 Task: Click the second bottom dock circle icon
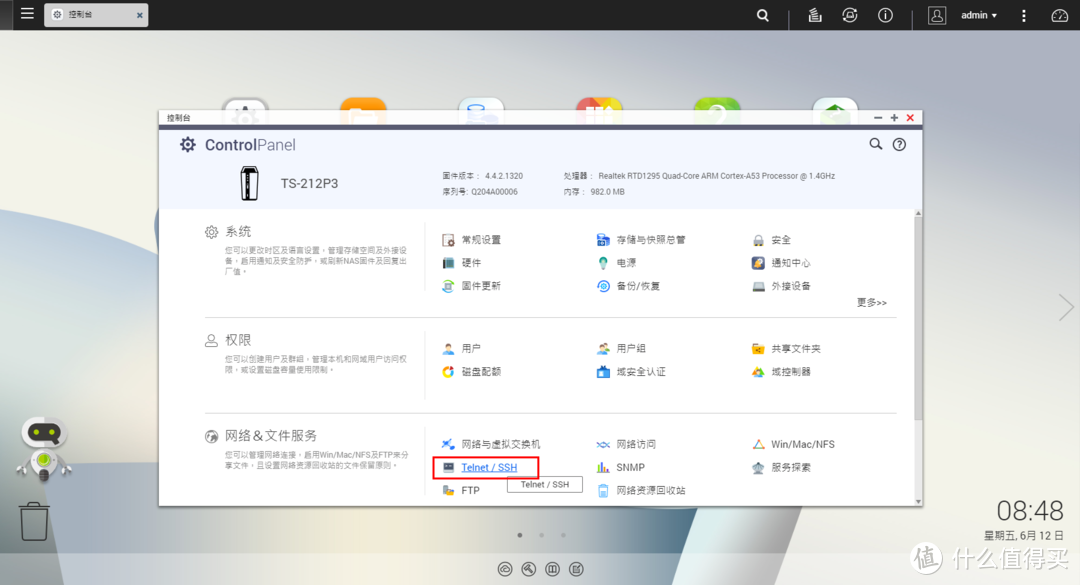pyautogui.click(x=528, y=569)
